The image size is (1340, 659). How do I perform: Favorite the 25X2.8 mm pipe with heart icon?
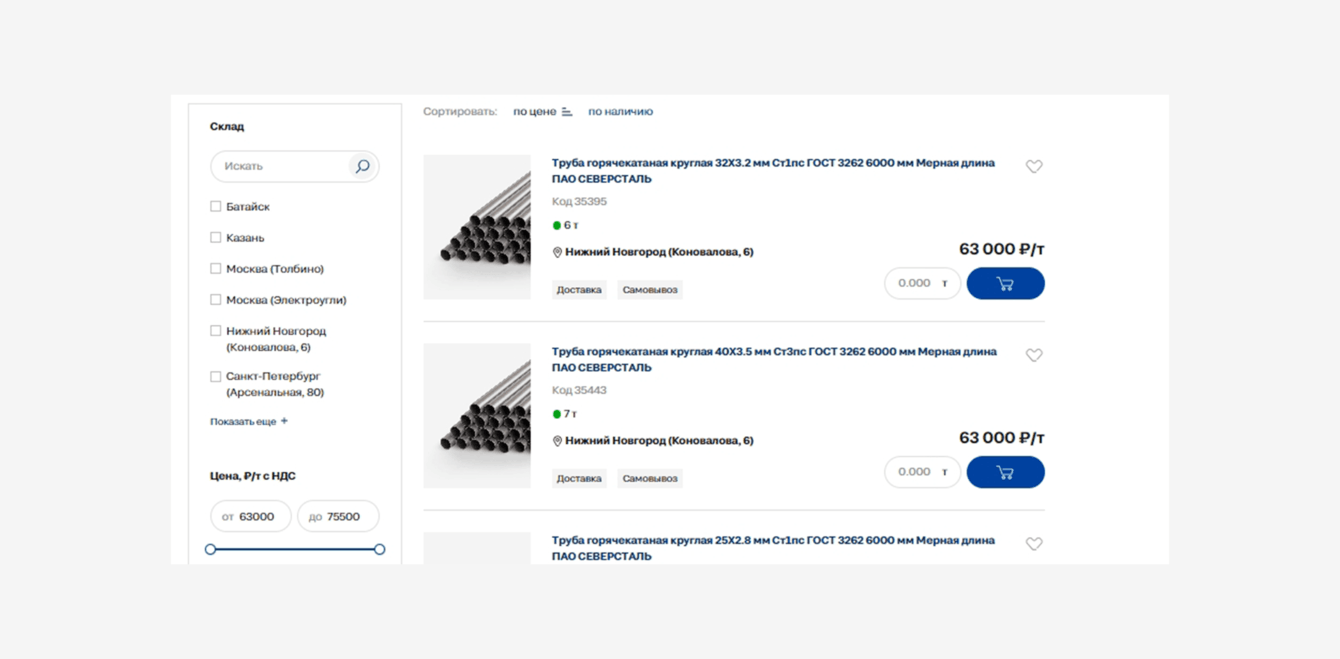click(1034, 544)
